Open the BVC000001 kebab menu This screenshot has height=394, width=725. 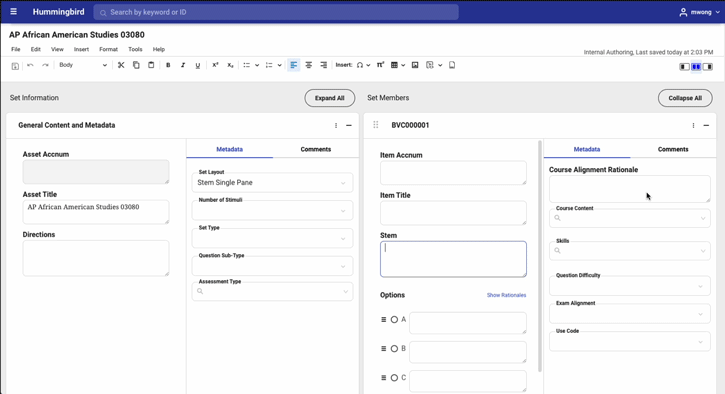(693, 125)
